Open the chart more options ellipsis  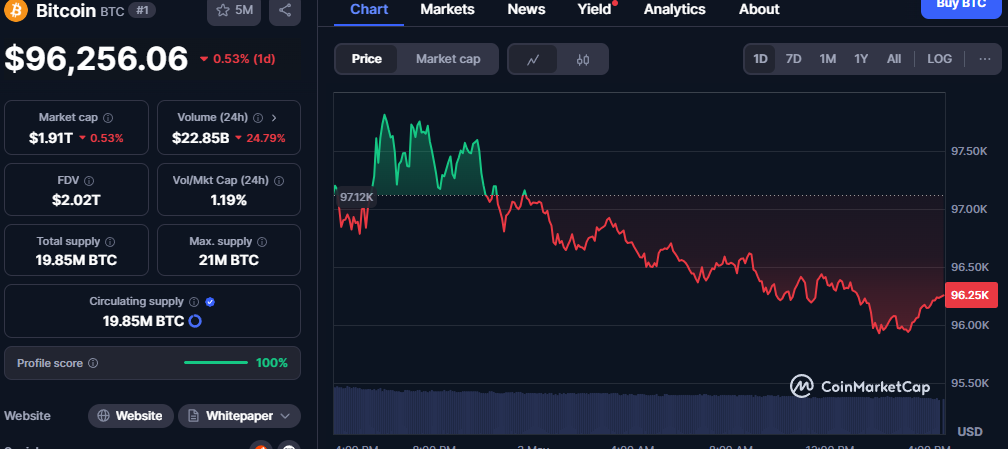point(985,59)
